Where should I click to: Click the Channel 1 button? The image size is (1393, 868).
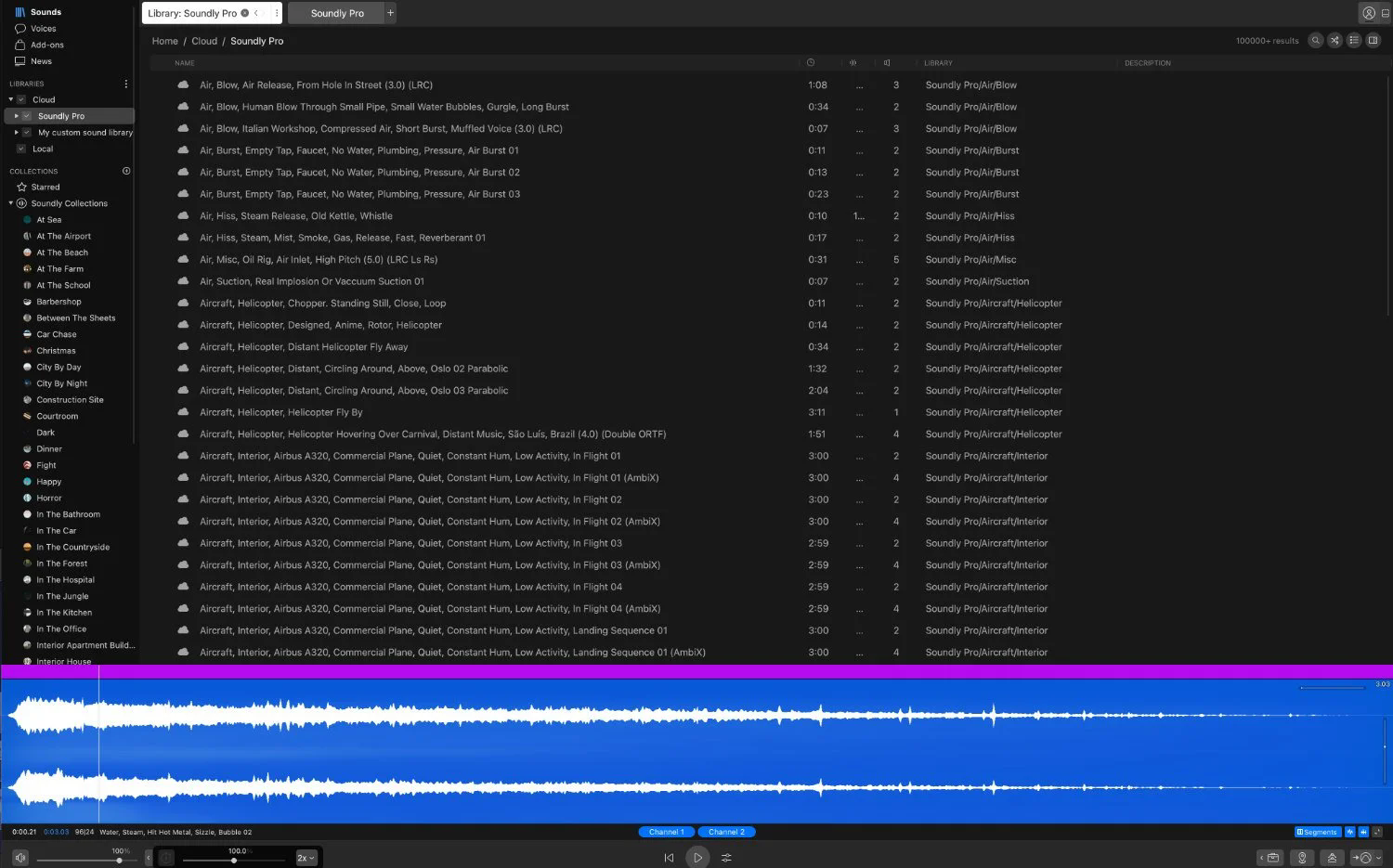tap(666, 832)
